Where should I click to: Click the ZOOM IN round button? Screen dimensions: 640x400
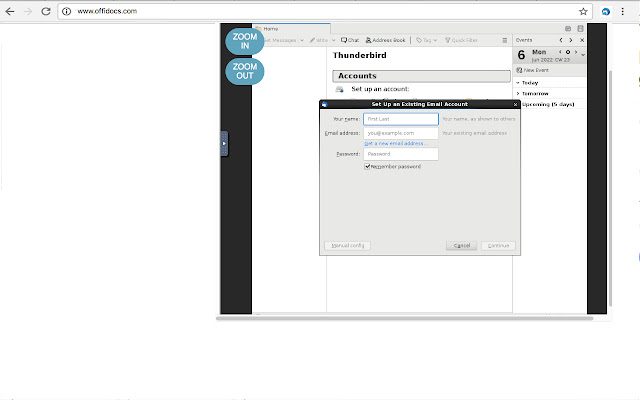coord(245,41)
